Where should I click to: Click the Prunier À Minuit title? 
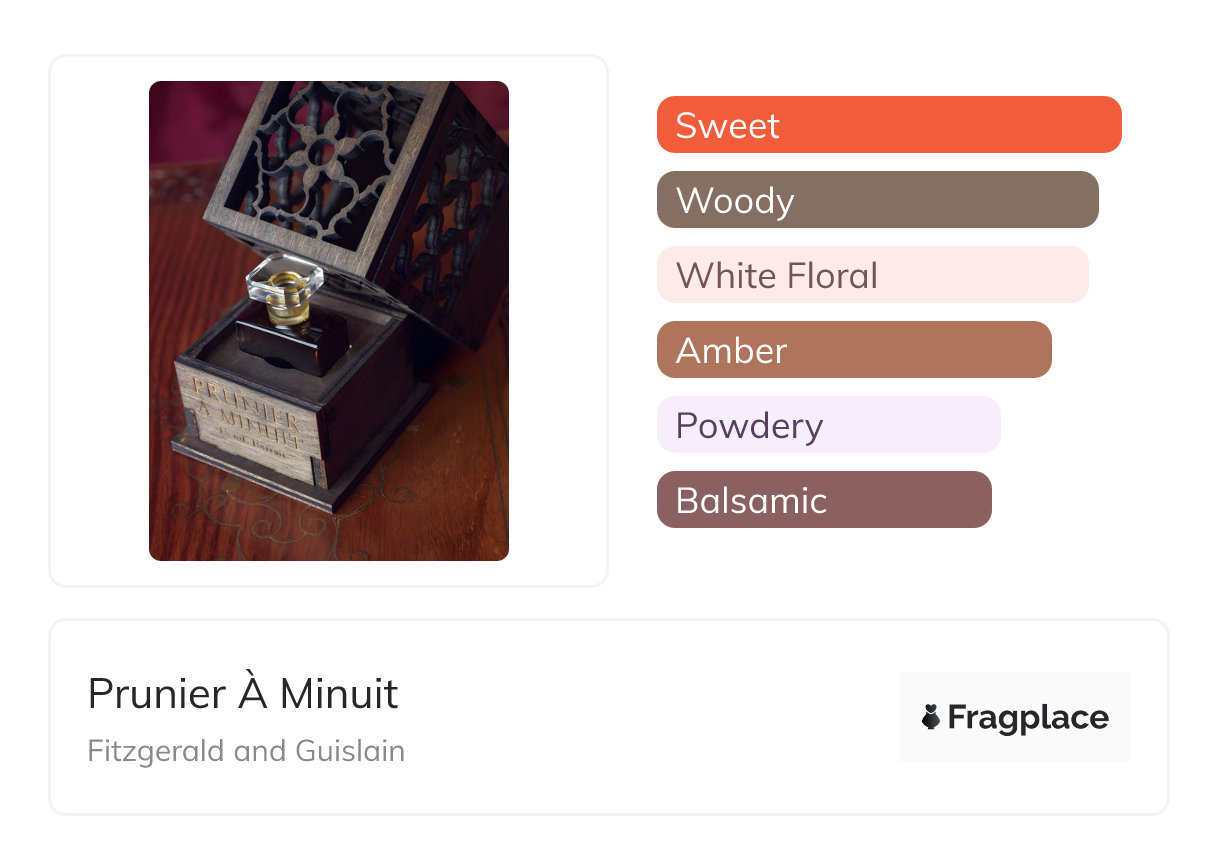pos(243,694)
